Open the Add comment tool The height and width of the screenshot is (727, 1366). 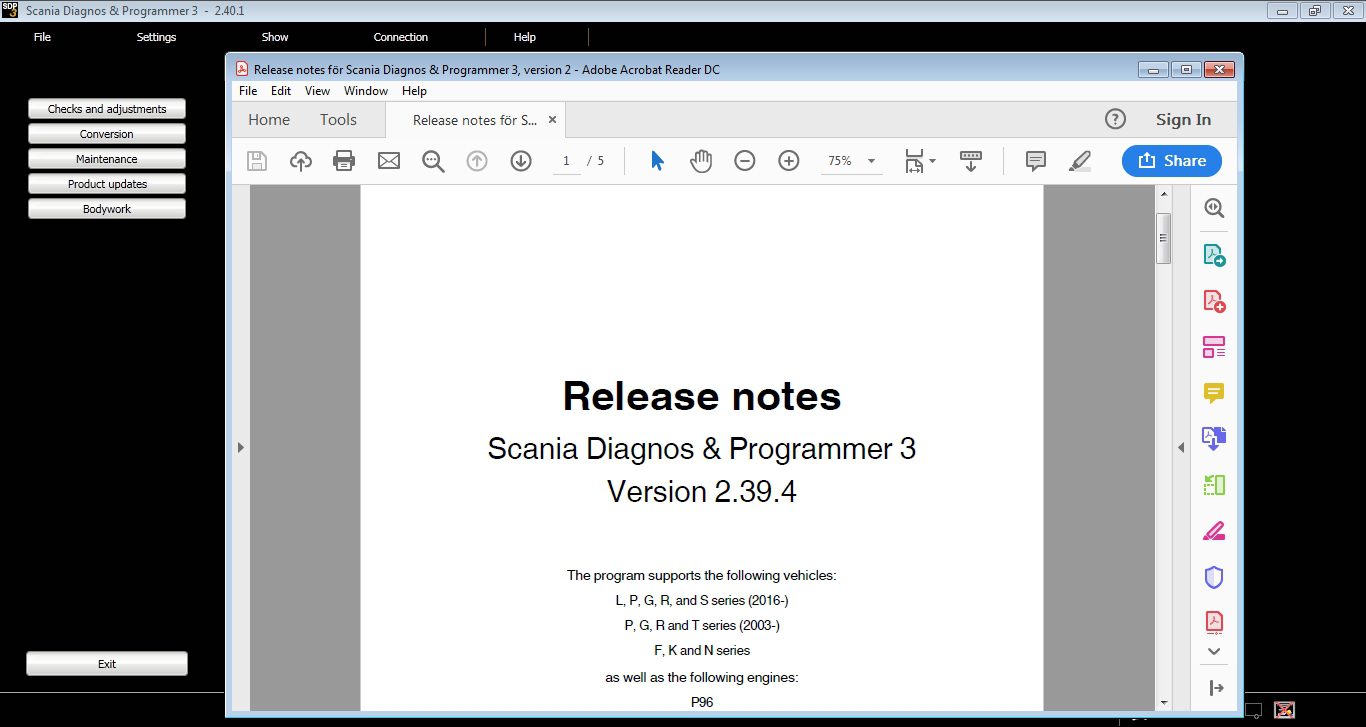1036,161
